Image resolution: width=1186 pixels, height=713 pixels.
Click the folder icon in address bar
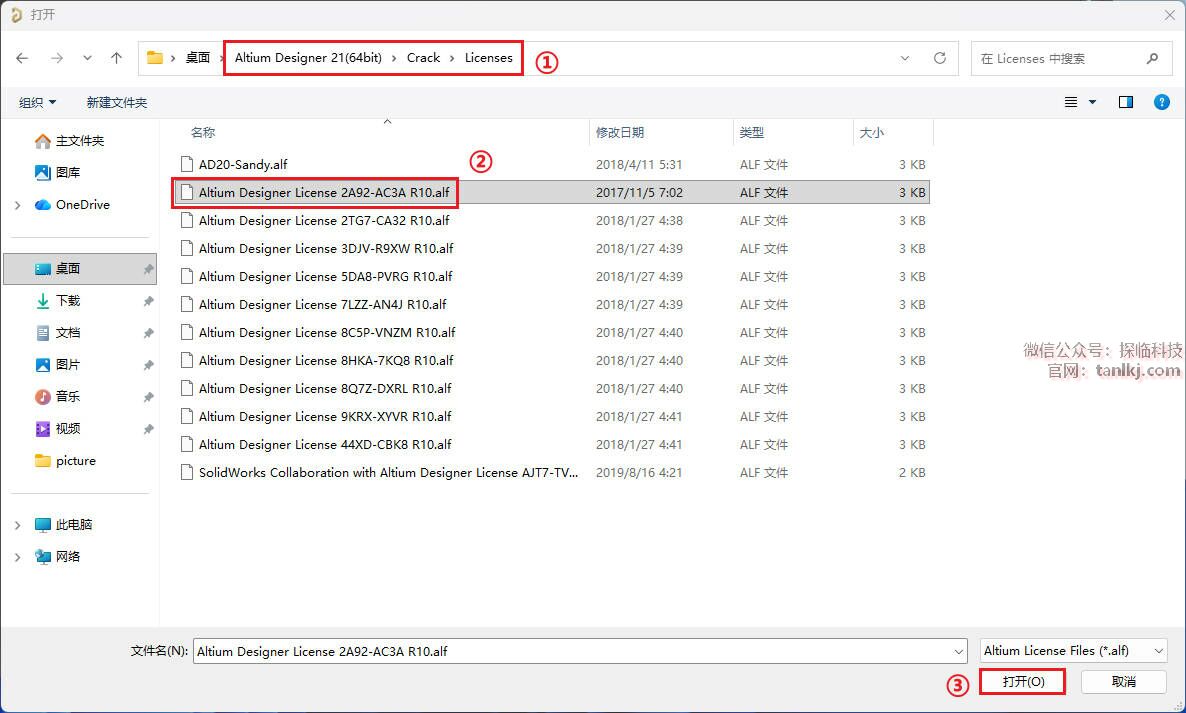point(155,57)
